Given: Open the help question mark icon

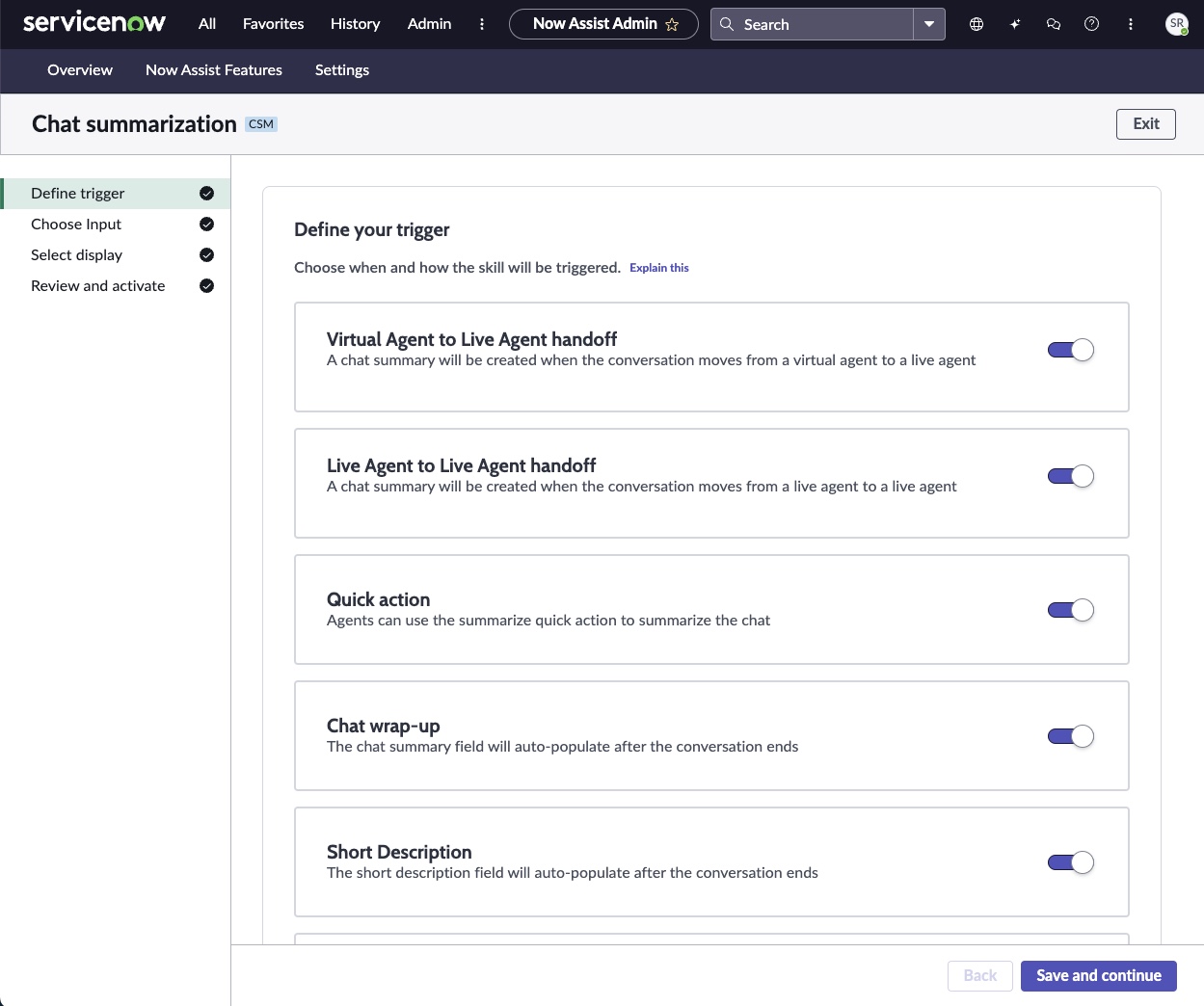Looking at the screenshot, I should [x=1092, y=24].
